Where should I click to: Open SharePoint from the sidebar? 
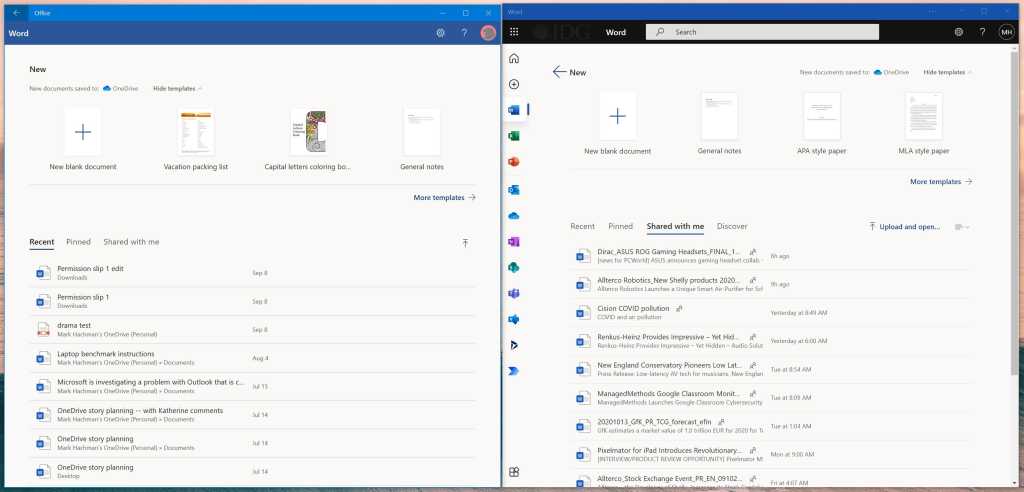pos(514,267)
